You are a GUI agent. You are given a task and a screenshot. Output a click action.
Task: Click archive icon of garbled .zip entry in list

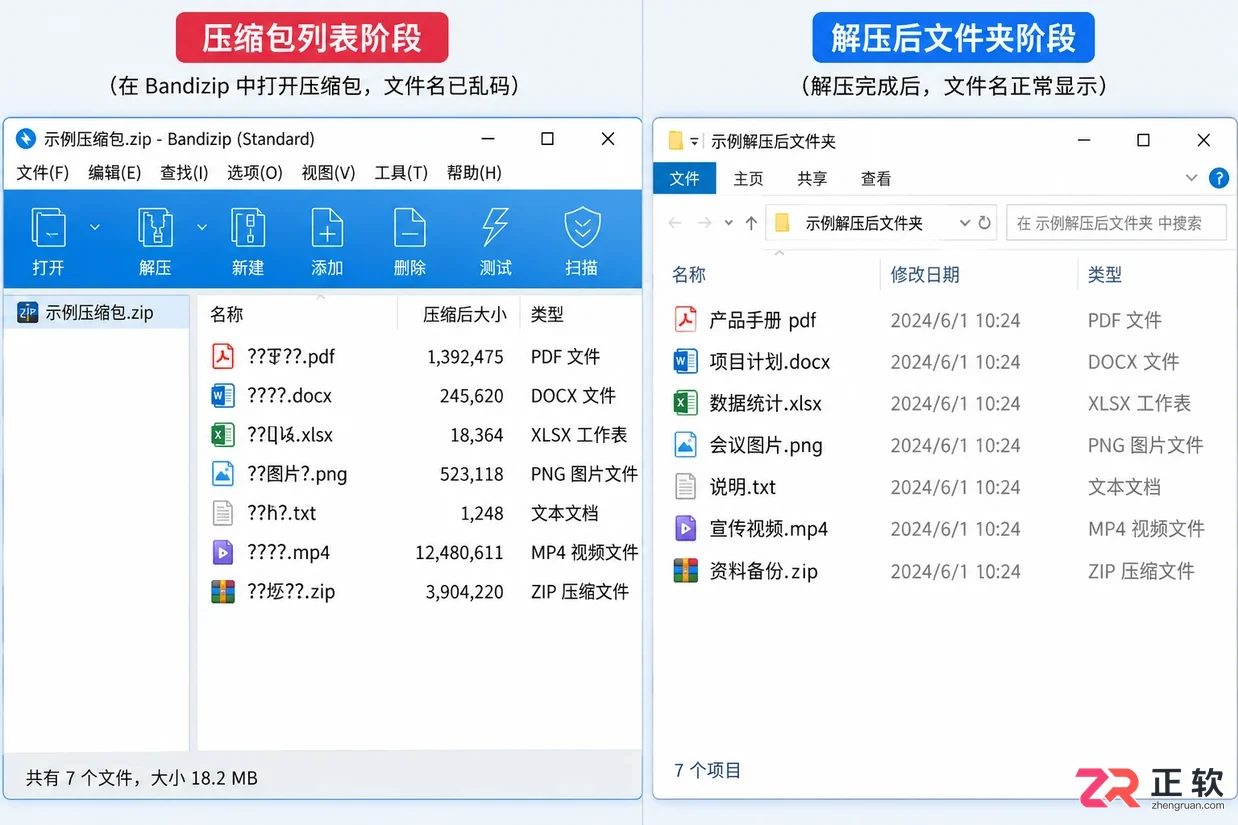pyautogui.click(x=223, y=592)
